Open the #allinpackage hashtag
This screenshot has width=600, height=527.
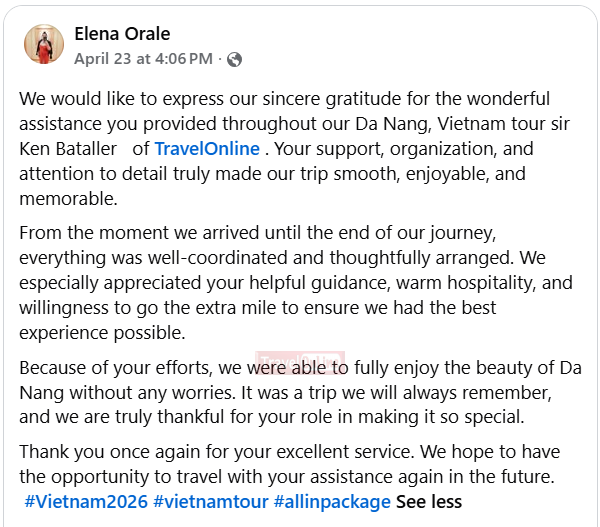[x=332, y=501]
